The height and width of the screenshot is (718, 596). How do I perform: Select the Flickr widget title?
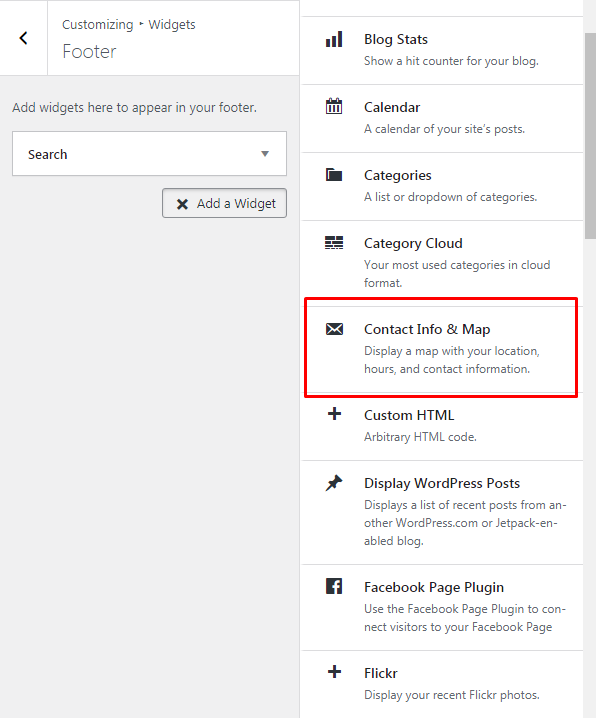pos(380,673)
